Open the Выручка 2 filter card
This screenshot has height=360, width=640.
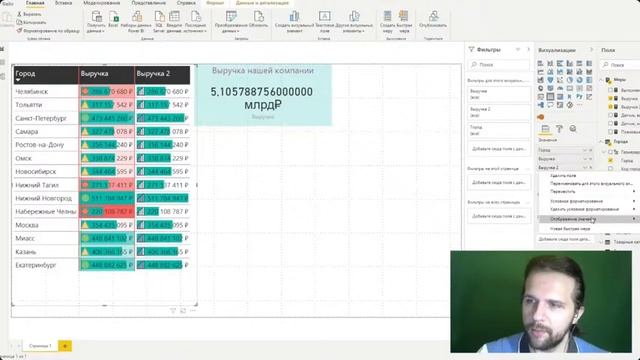[x=499, y=112]
